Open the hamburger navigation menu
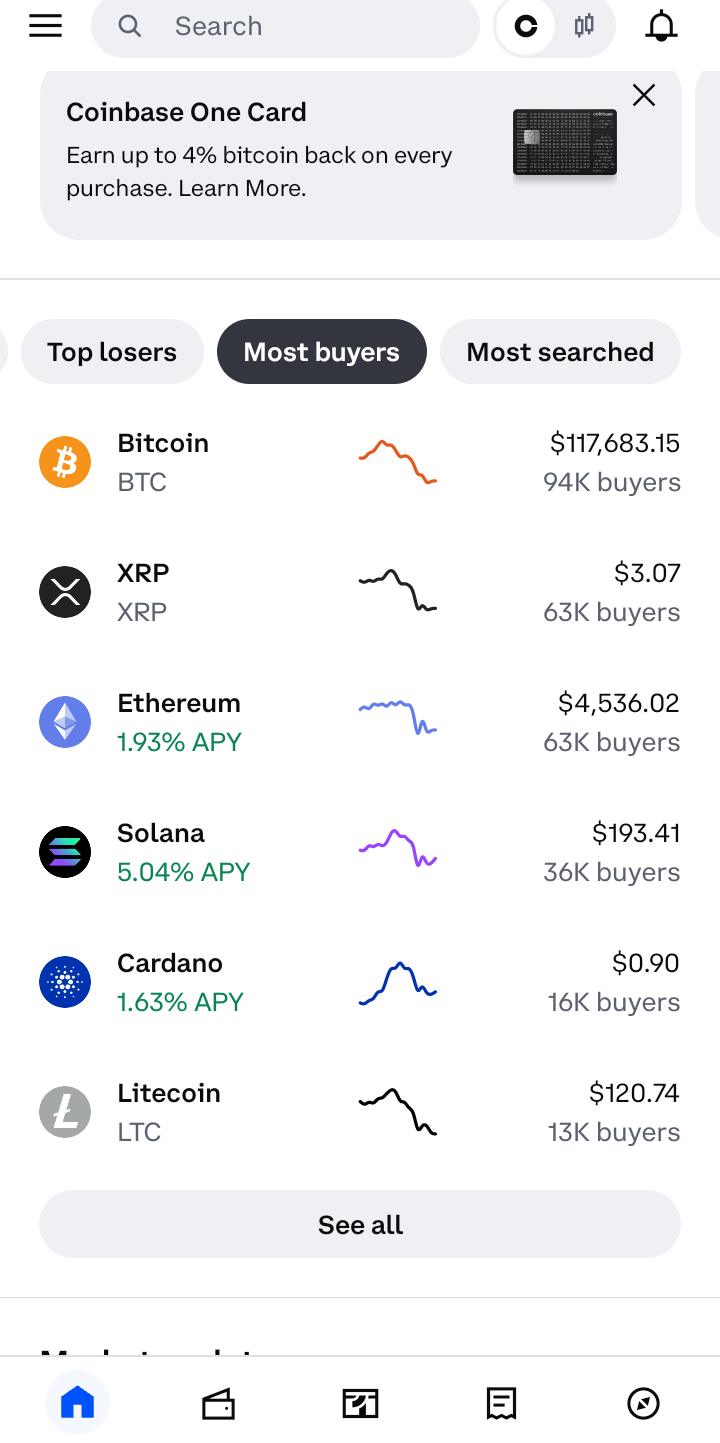The width and height of the screenshot is (720, 1443). tap(46, 26)
